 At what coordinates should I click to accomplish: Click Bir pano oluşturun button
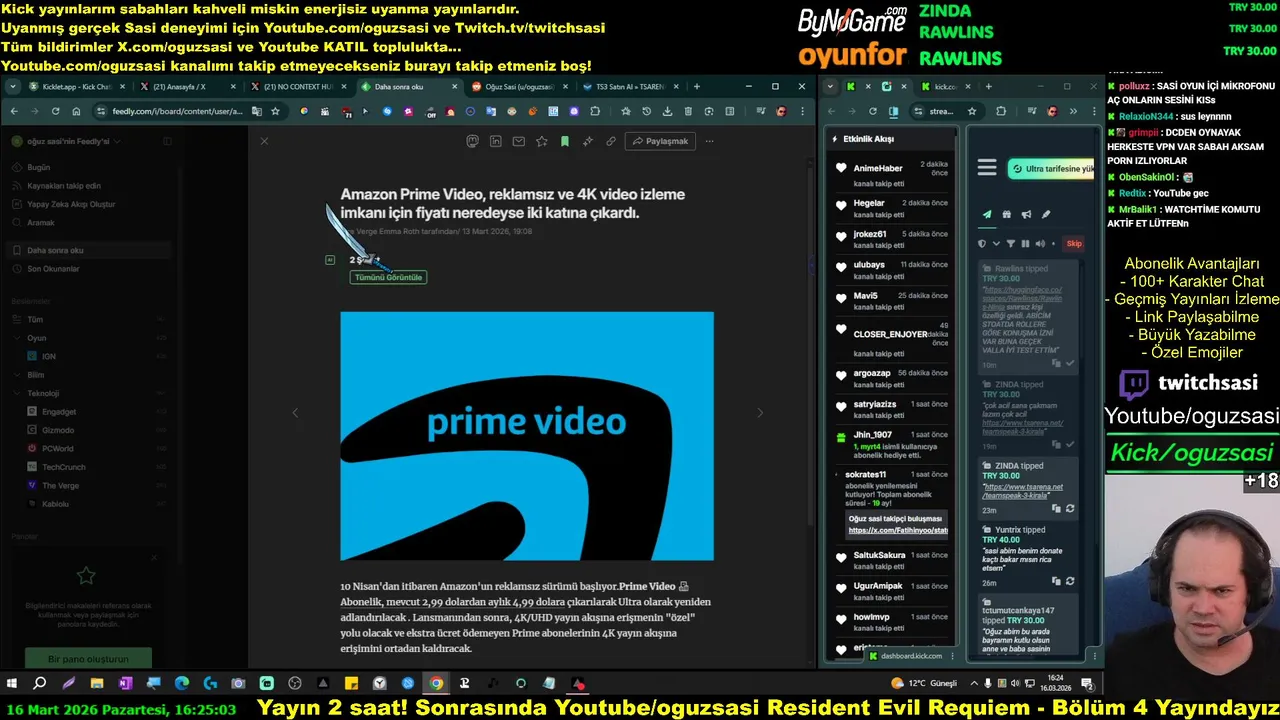click(88, 659)
